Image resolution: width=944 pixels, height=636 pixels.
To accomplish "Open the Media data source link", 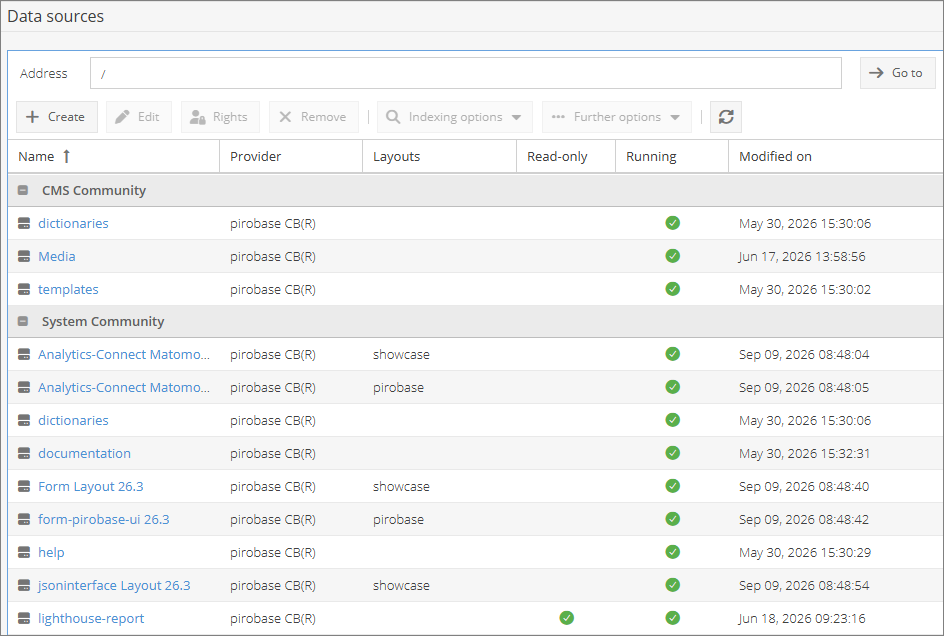I will 57,257.
